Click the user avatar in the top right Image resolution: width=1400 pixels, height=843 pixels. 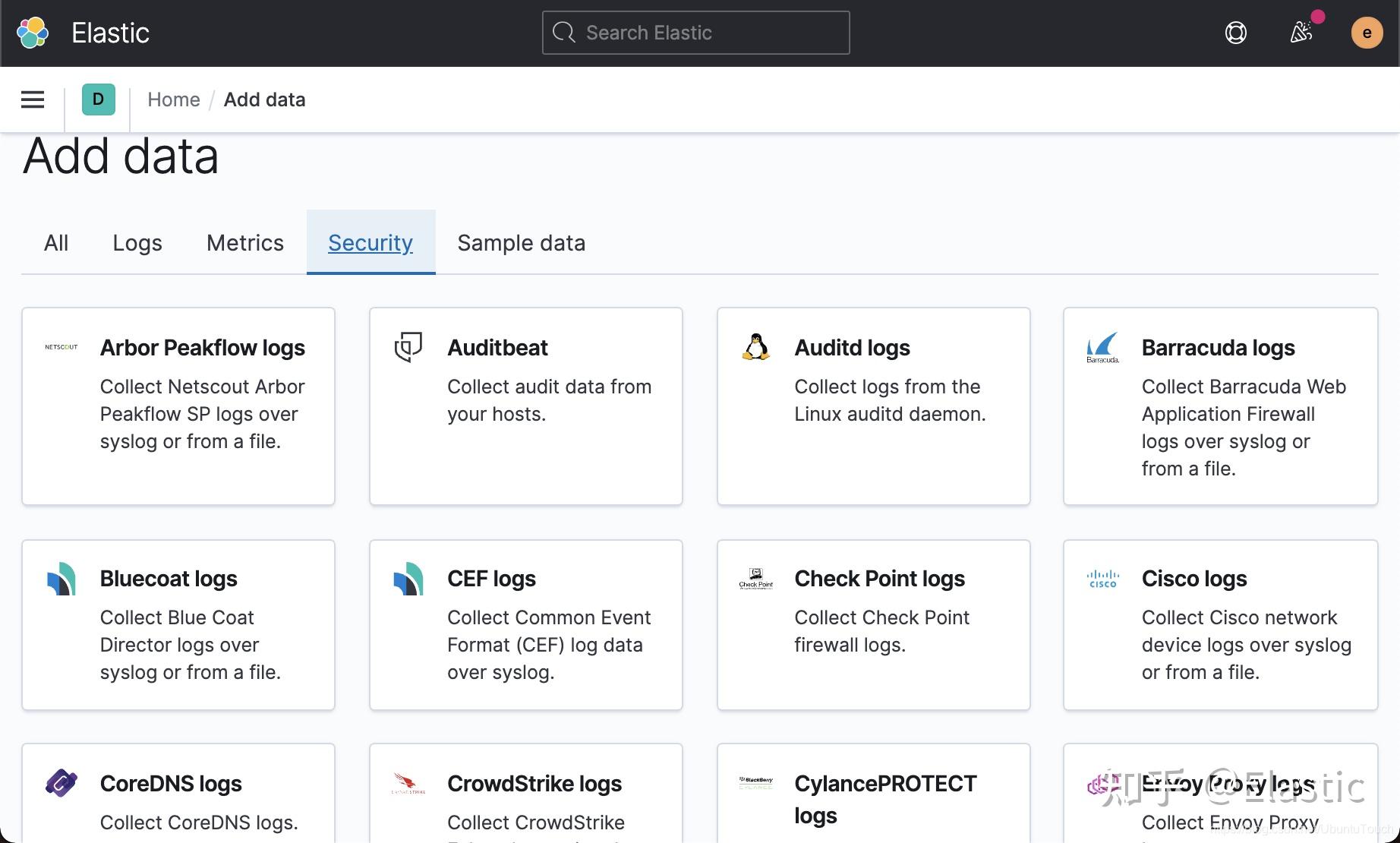(1367, 33)
